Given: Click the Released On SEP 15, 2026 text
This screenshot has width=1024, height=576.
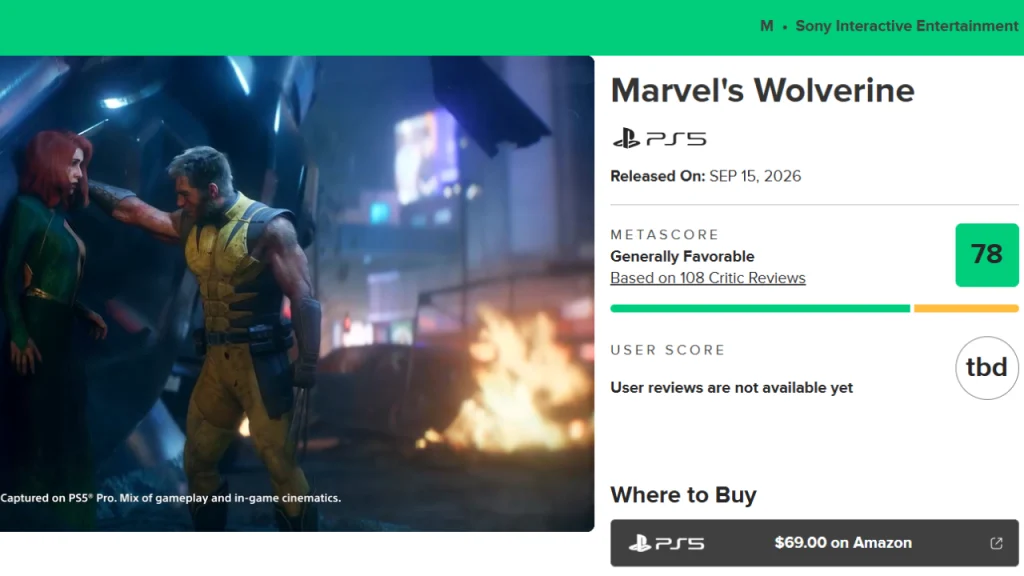Looking at the screenshot, I should click(705, 176).
